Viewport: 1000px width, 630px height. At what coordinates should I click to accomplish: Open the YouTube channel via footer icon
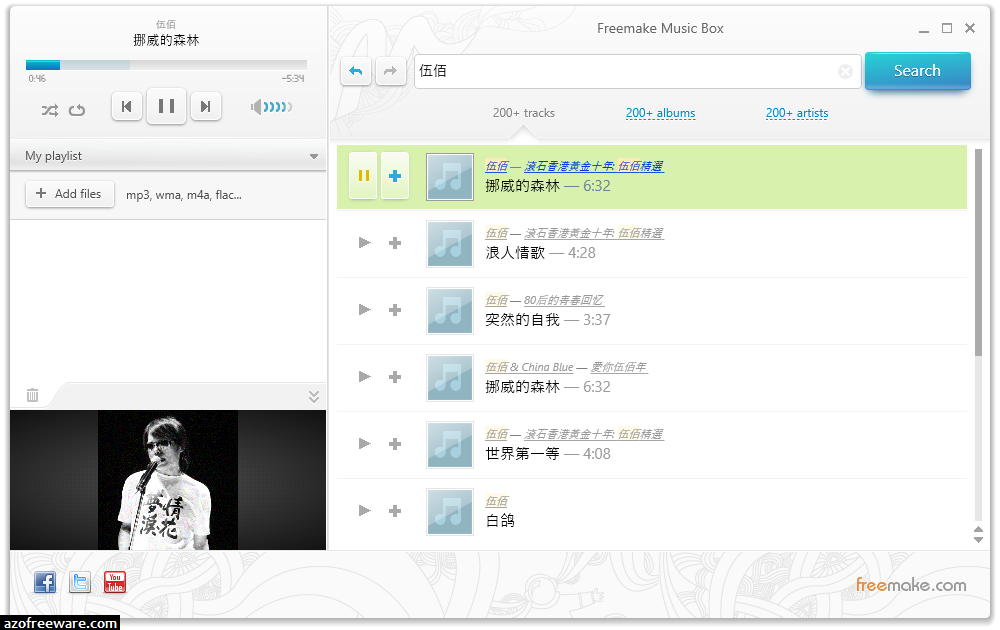pyautogui.click(x=114, y=582)
